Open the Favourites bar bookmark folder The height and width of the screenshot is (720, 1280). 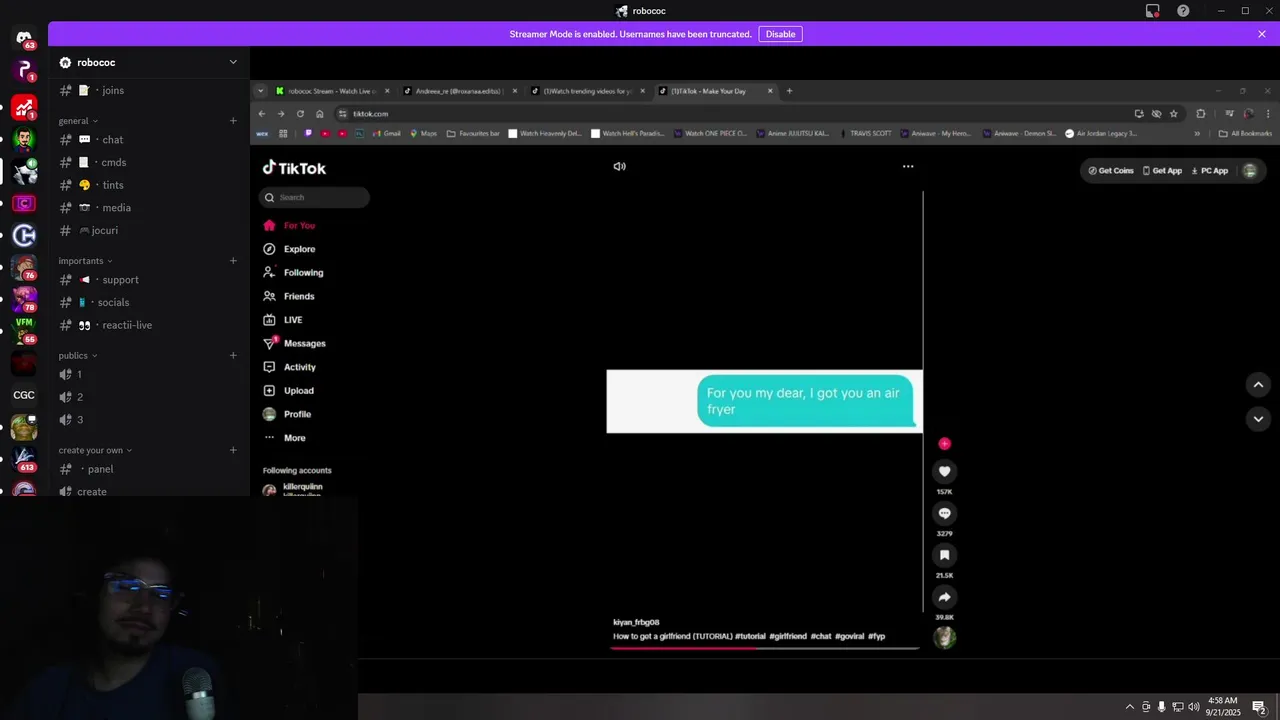[473, 133]
